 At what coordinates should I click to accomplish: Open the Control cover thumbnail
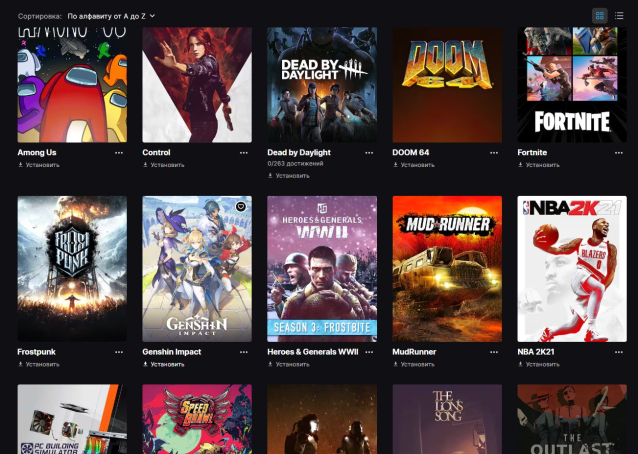197,85
